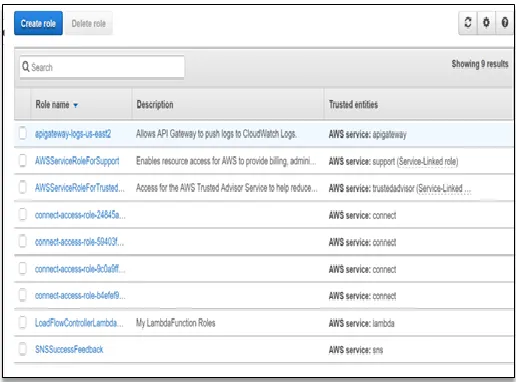This screenshot has height=382, width=516.
Task: Click 'AWS service: lambda' cell
Action: tap(361, 323)
